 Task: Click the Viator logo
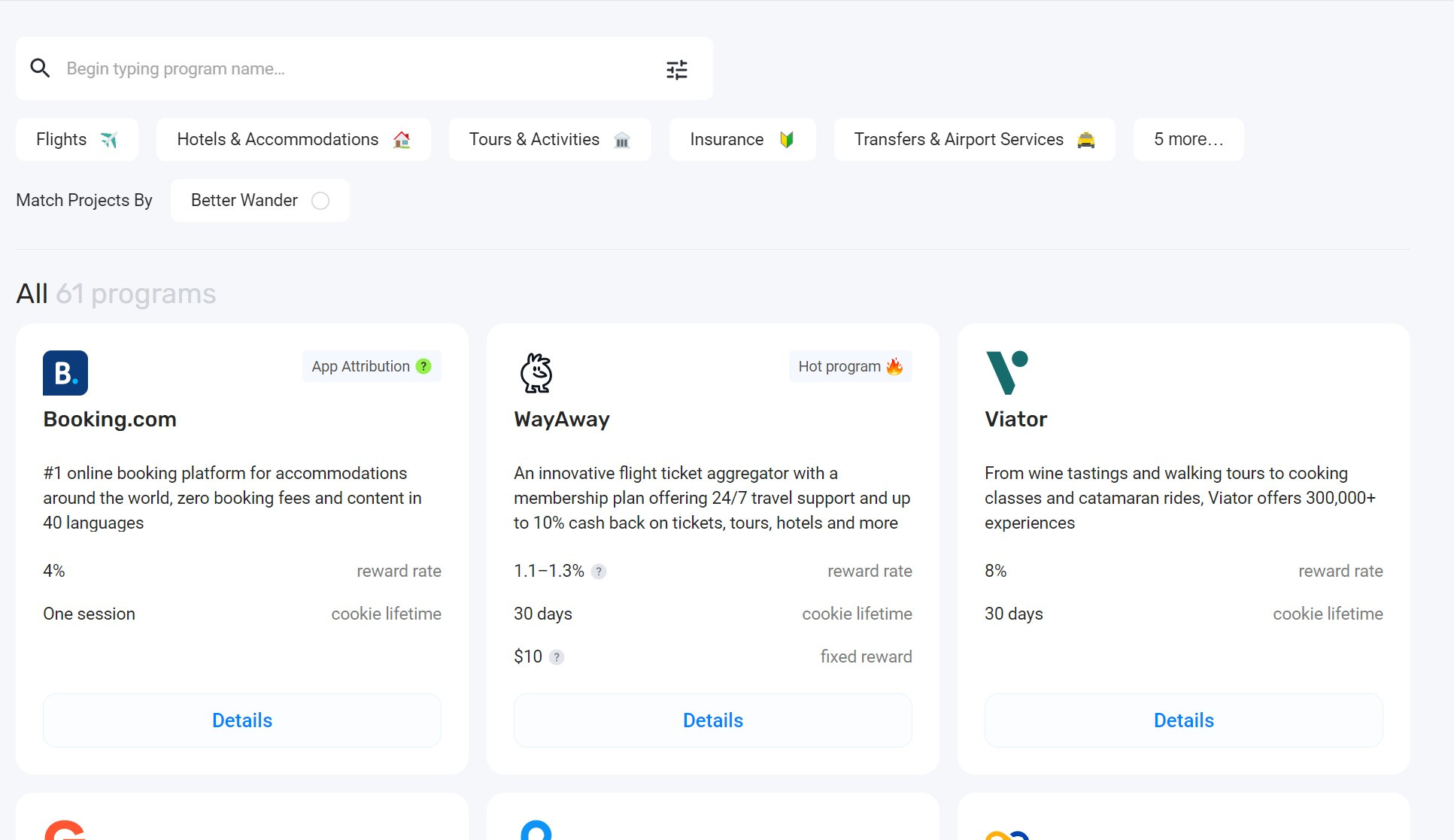pos(1006,373)
